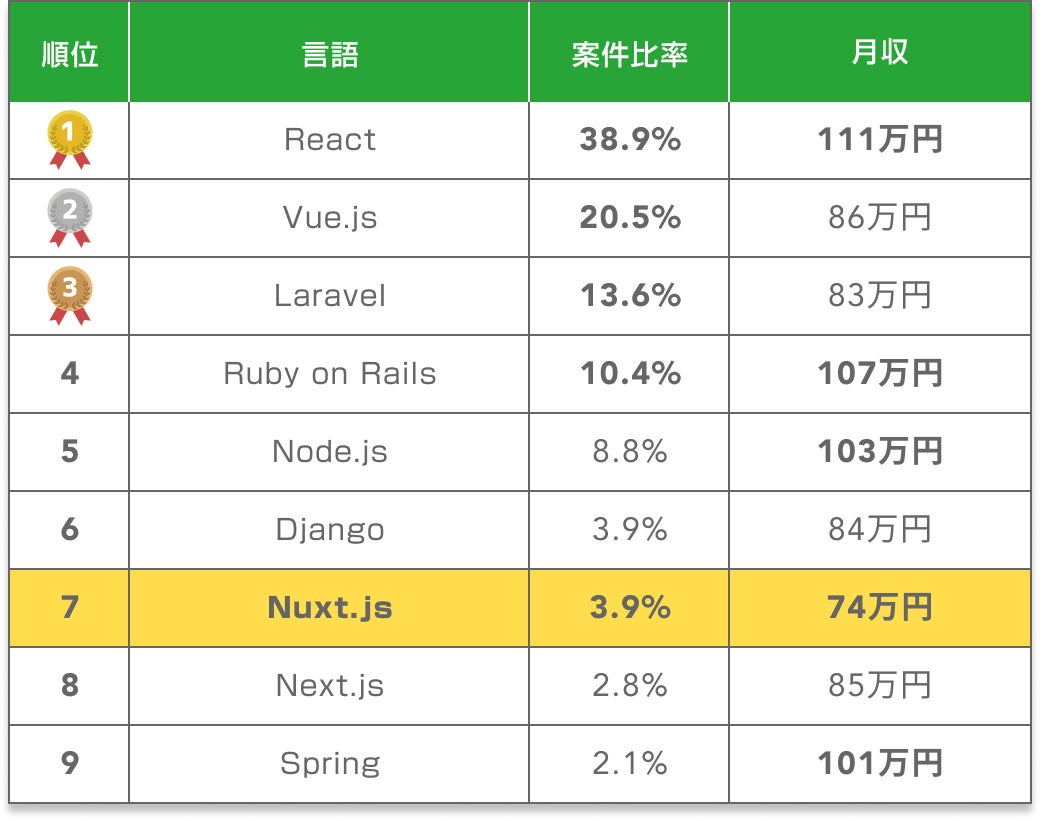Select the 月収 column header
The width and height of the screenshot is (1040, 820).
coord(880,53)
